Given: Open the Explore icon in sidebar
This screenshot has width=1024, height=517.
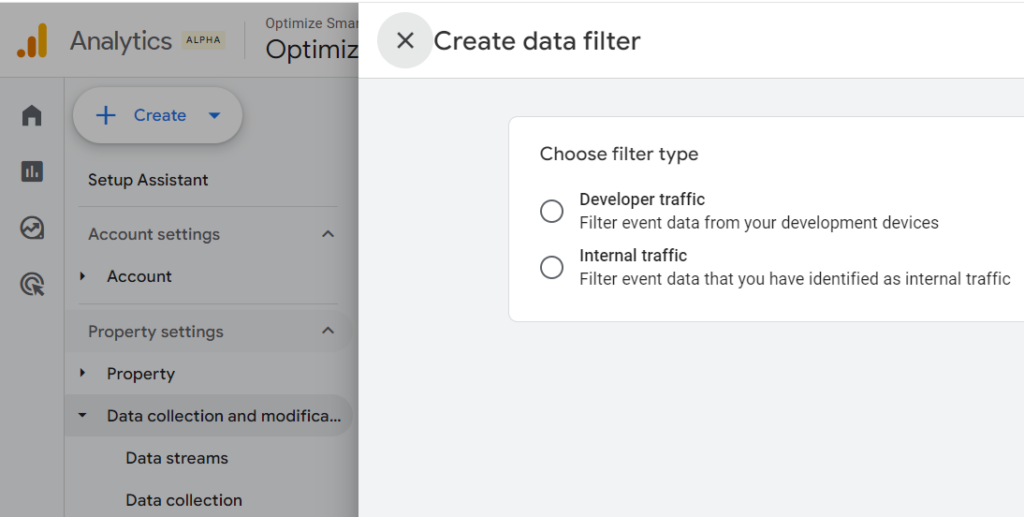Looking at the screenshot, I should point(31,228).
